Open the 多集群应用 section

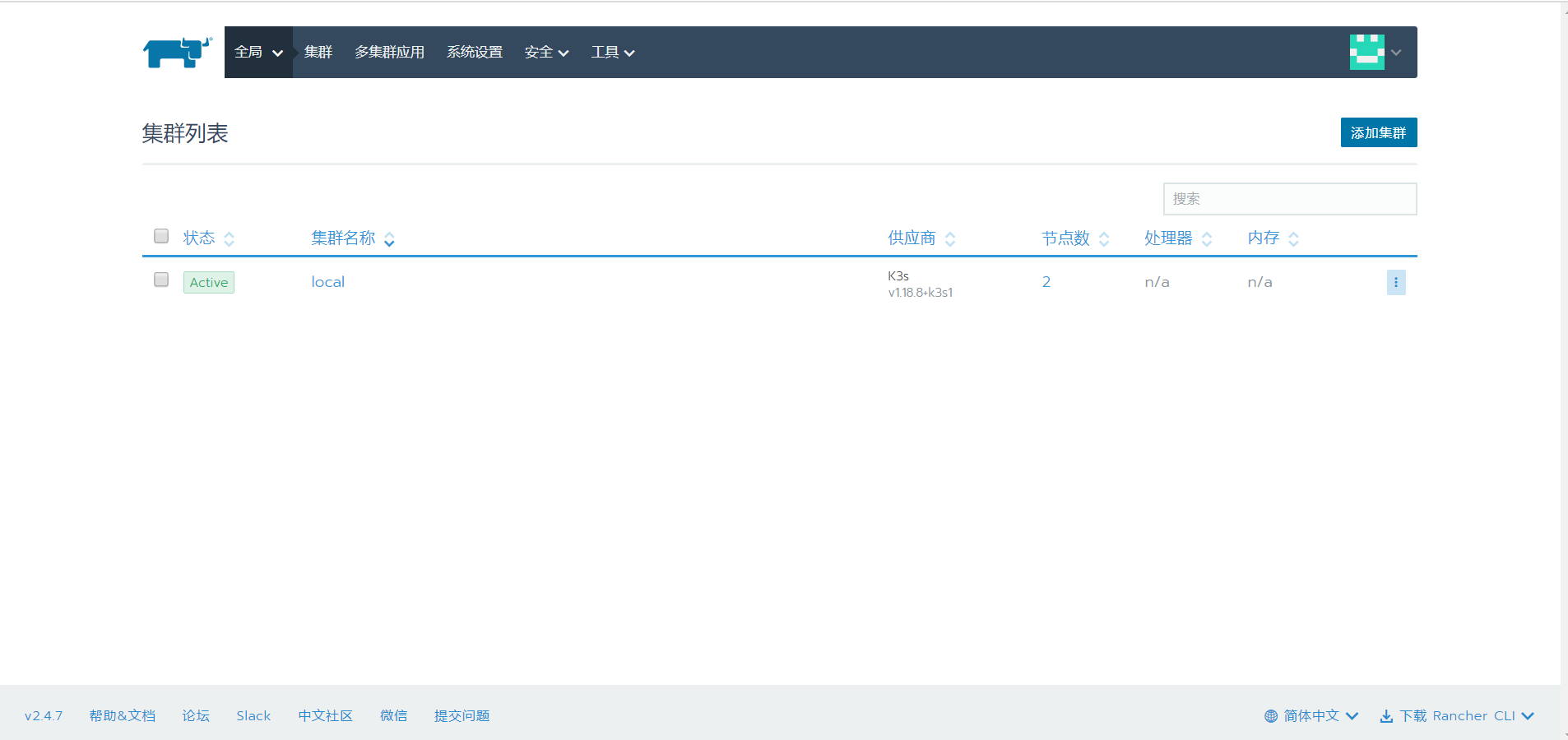click(388, 52)
